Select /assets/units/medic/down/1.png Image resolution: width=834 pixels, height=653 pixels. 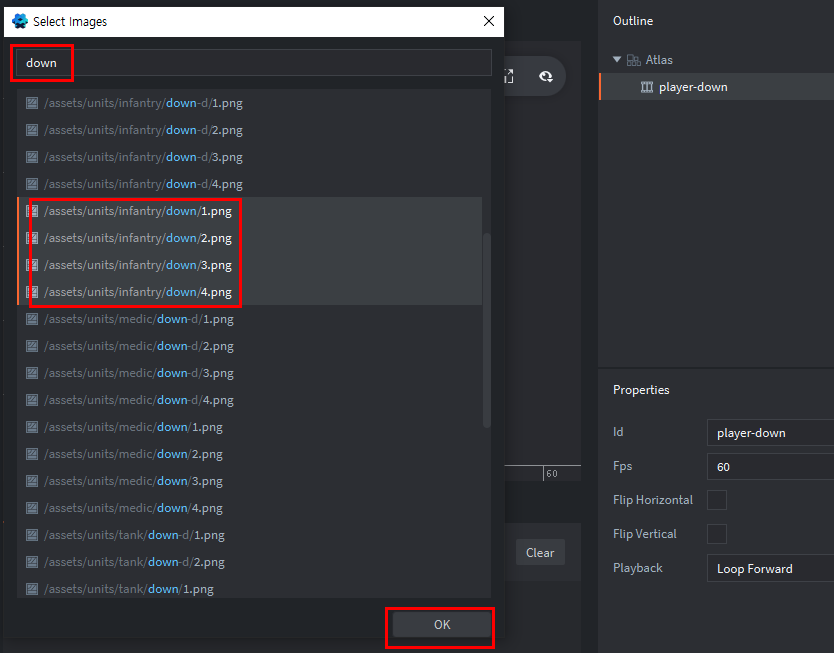(x=249, y=427)
